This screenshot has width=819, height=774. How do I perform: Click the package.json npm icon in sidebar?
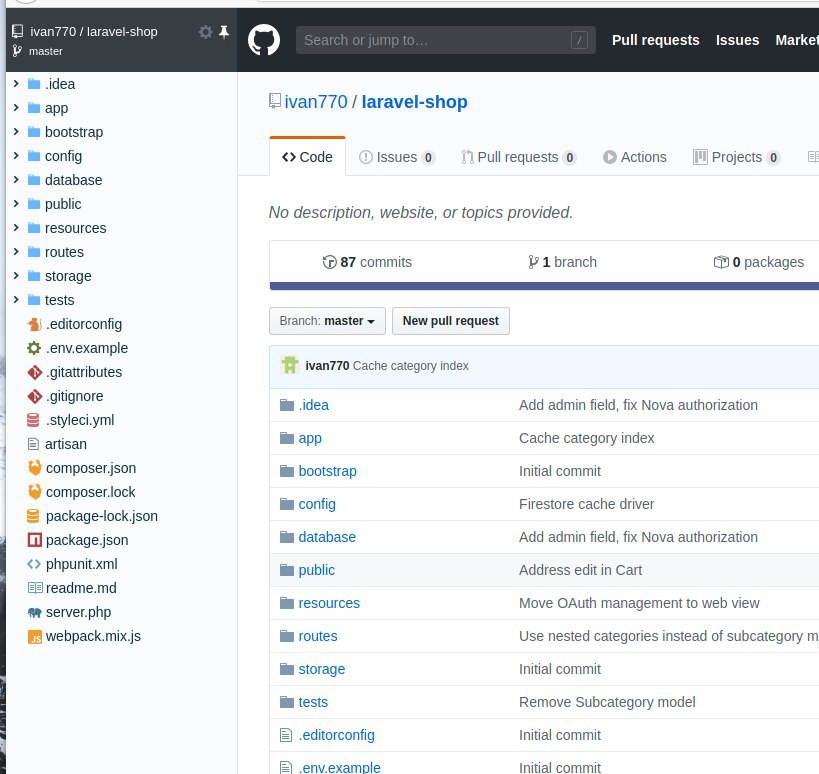coord(34,540)
